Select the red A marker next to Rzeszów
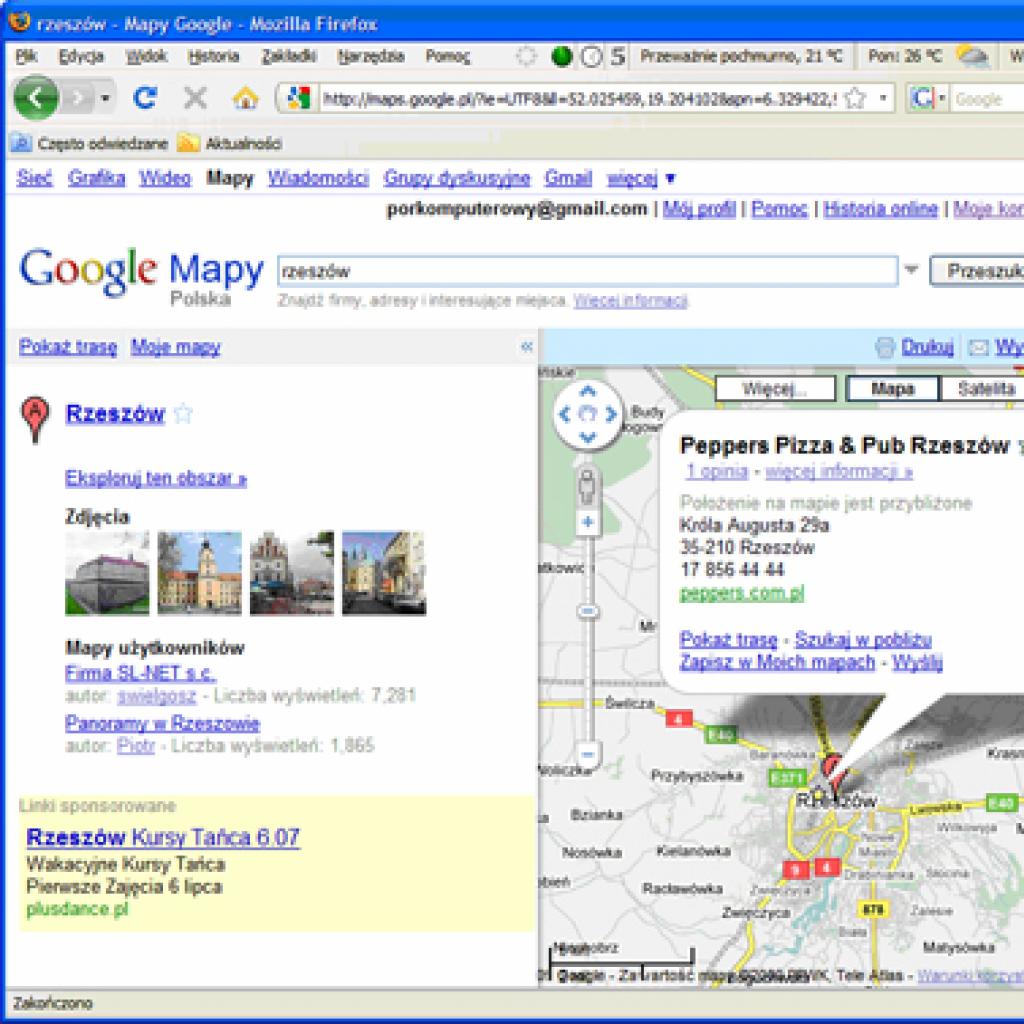The width and height of the screenshot is (1024, 1024). point(35,419)
